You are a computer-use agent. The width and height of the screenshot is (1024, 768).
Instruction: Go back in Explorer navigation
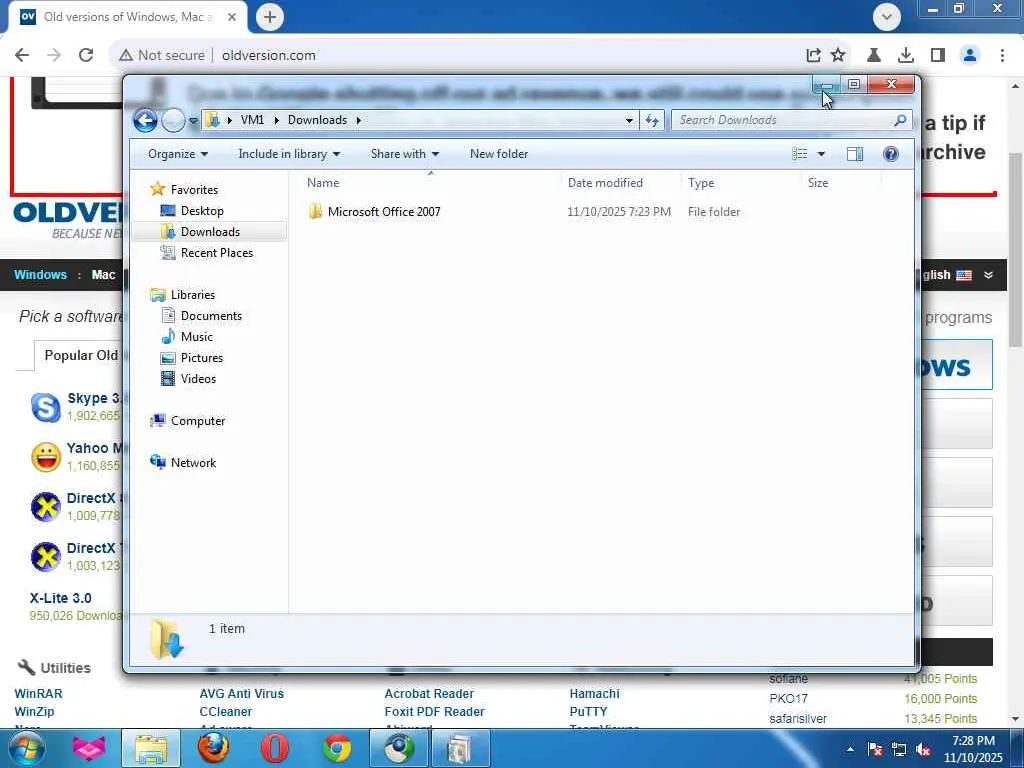(x=145, y=120)
